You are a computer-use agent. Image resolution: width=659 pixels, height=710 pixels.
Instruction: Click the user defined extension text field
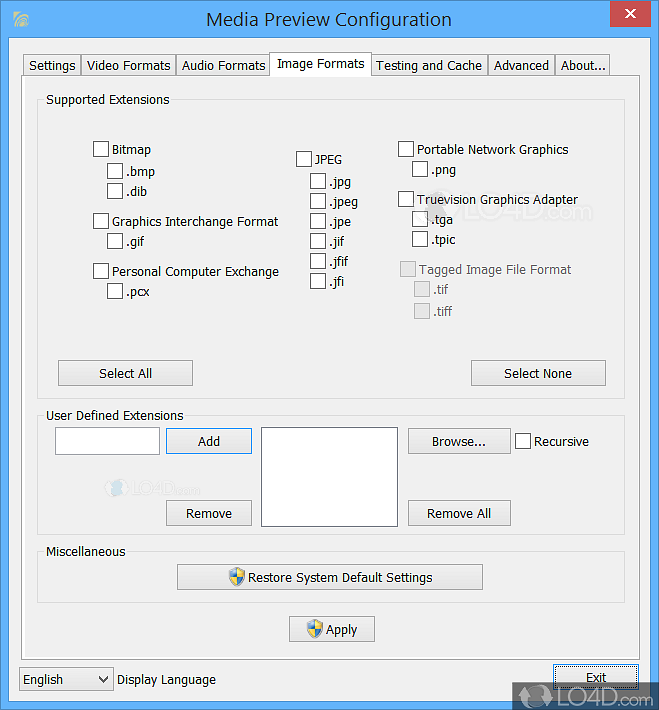tap(107, 441)
